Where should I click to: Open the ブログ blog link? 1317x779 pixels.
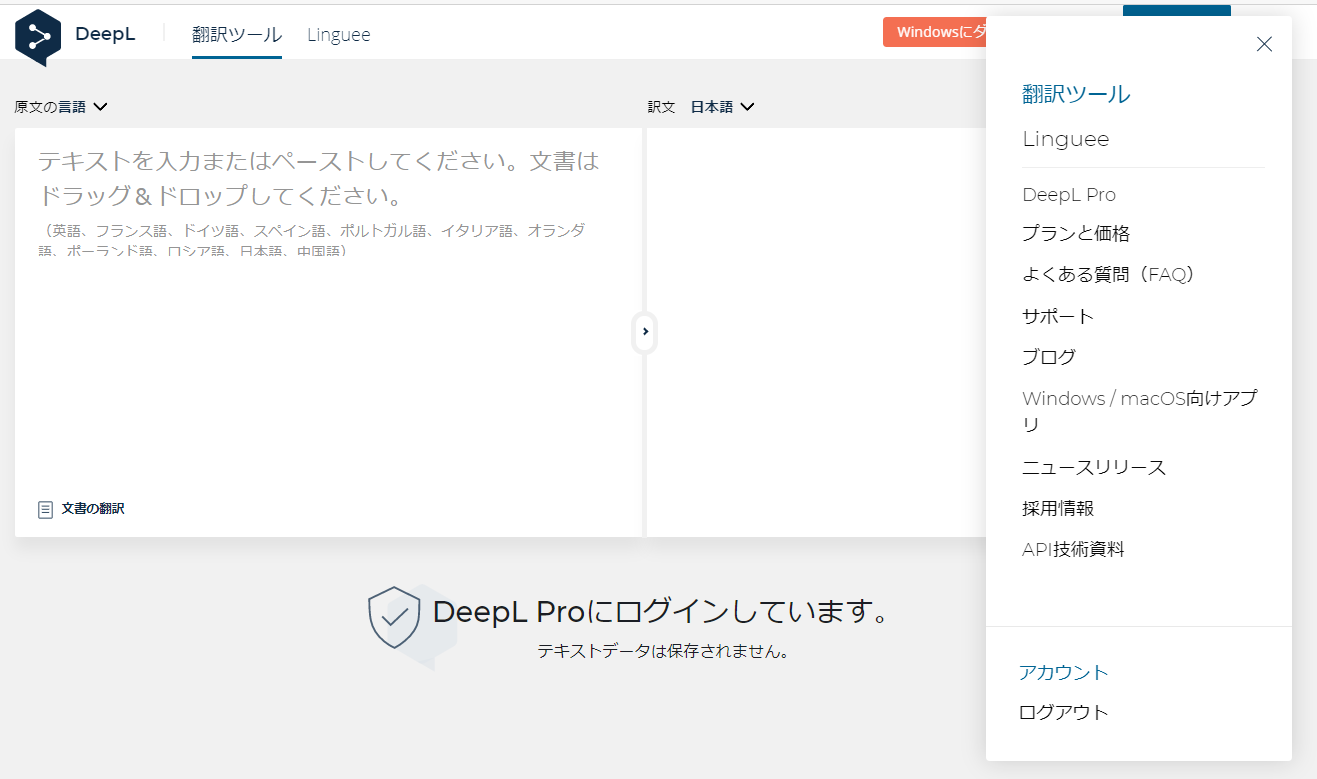pos(1047,356)
